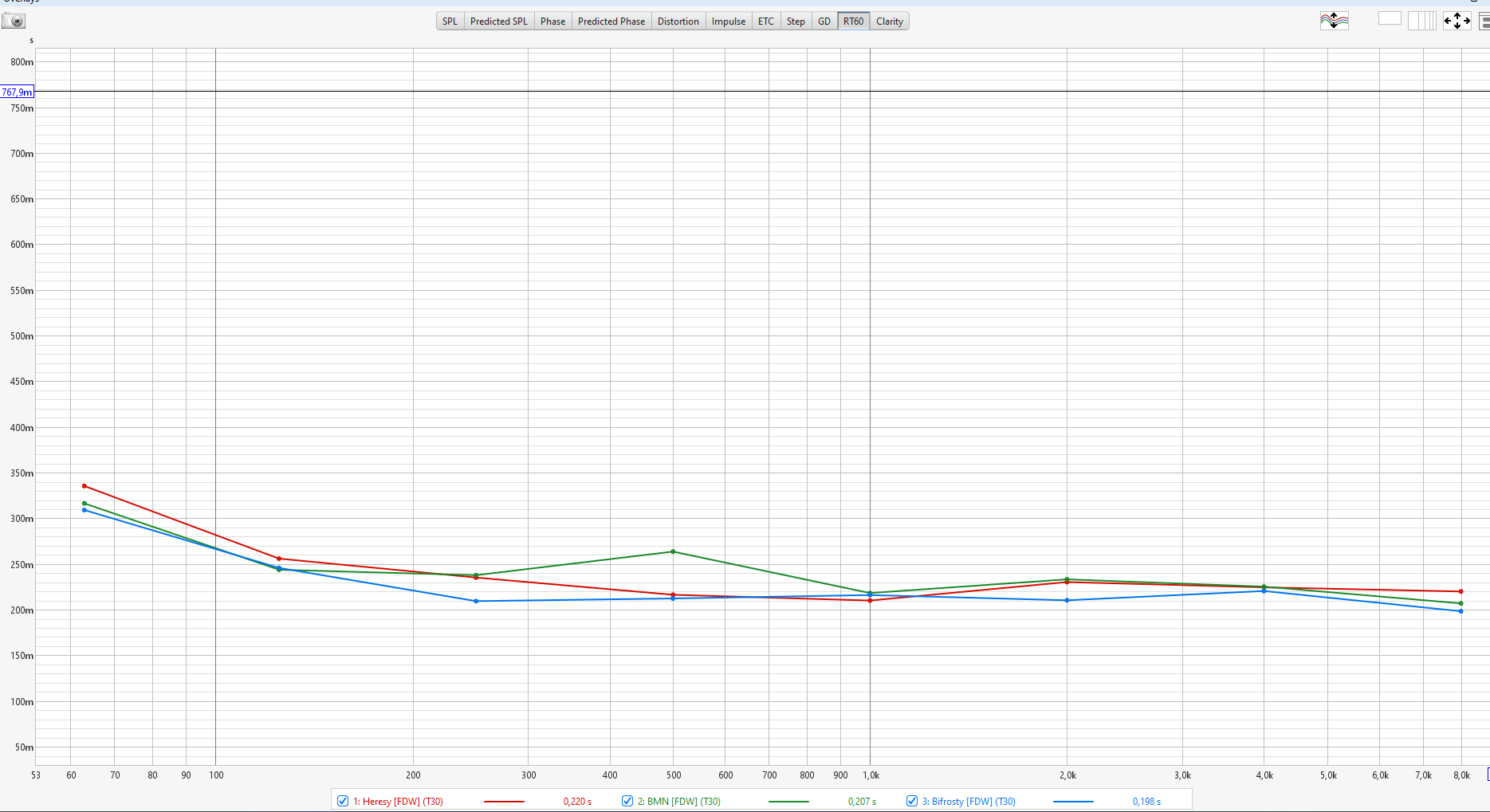Toggle the frequency axis log/linear icon
1490x812 pixels.
[x=1421, y=21]
